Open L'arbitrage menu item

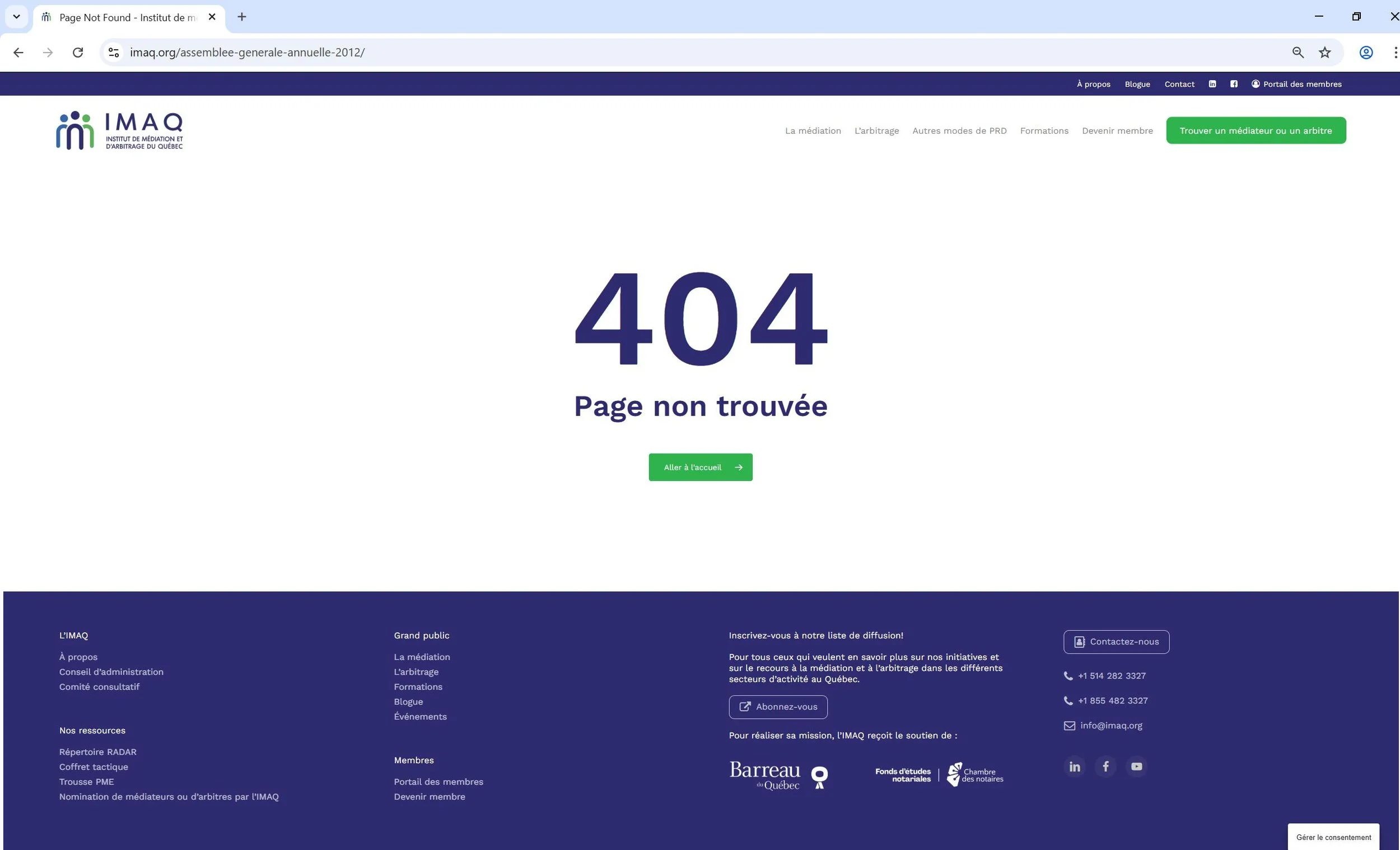coord(877,130)
